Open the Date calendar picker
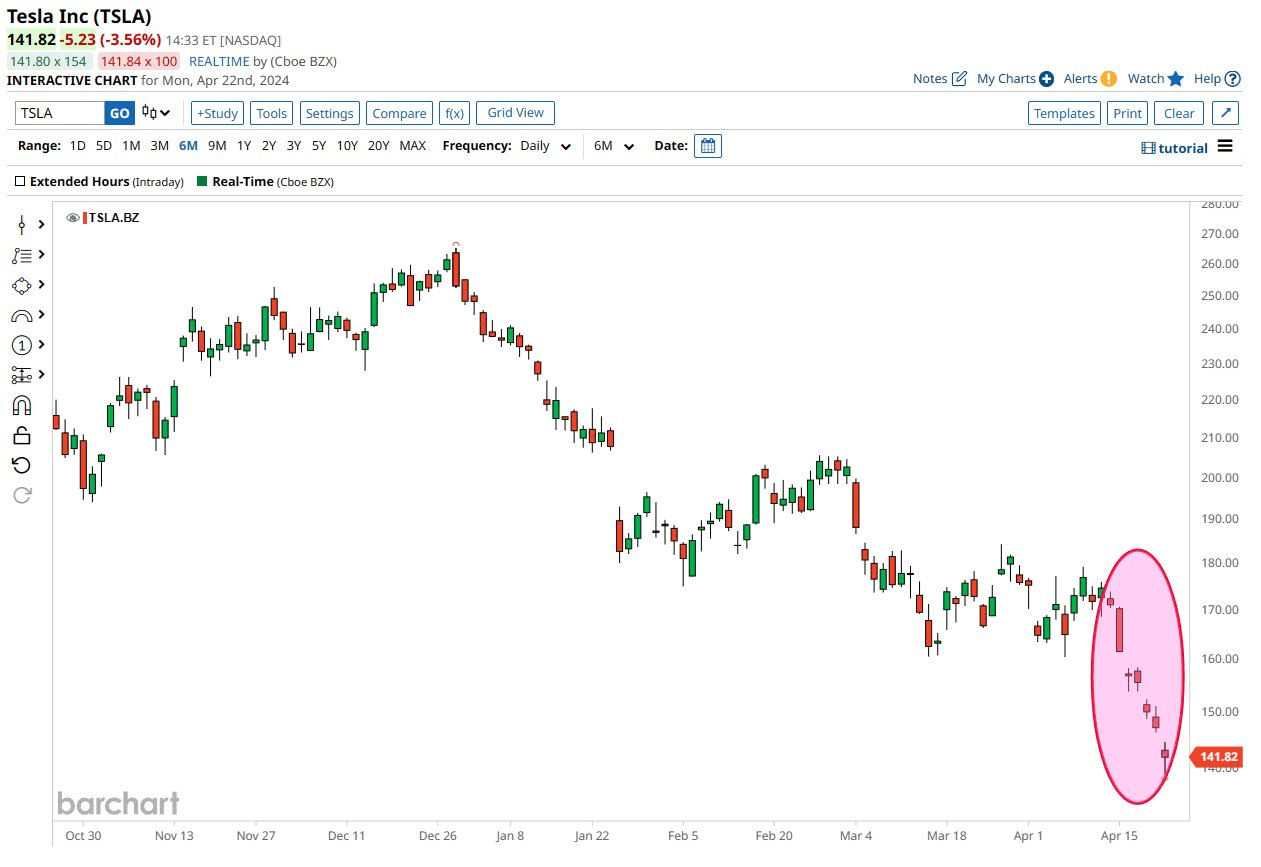 point(708,146)
